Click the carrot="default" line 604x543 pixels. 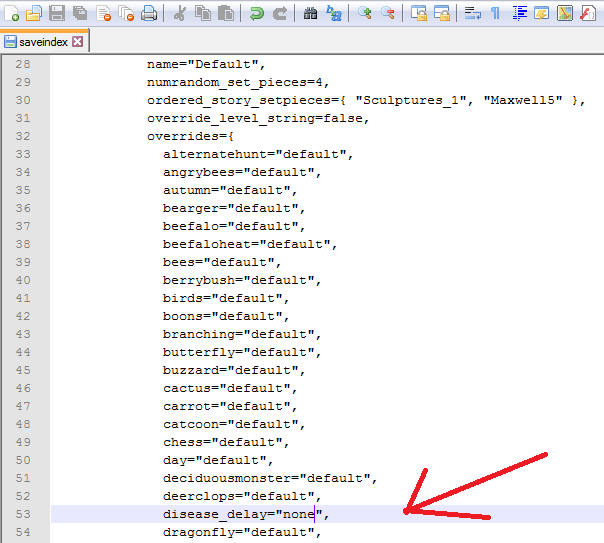[x=230, y=406]
